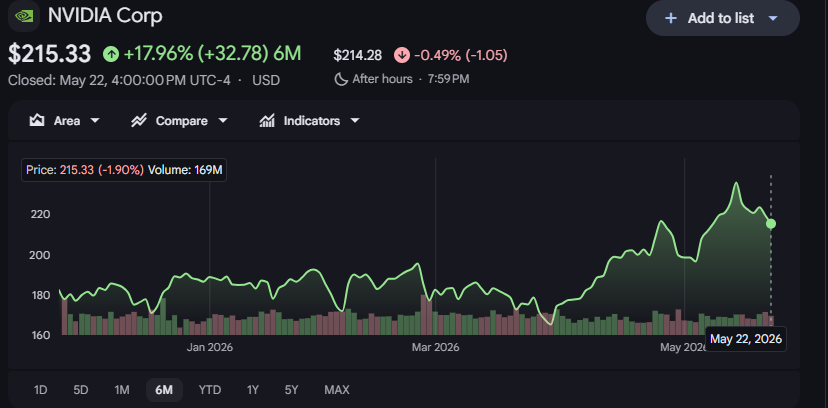Click the green price point marker on chart
The height and width of the screenshot is (408, 828).
pos(771,224)
